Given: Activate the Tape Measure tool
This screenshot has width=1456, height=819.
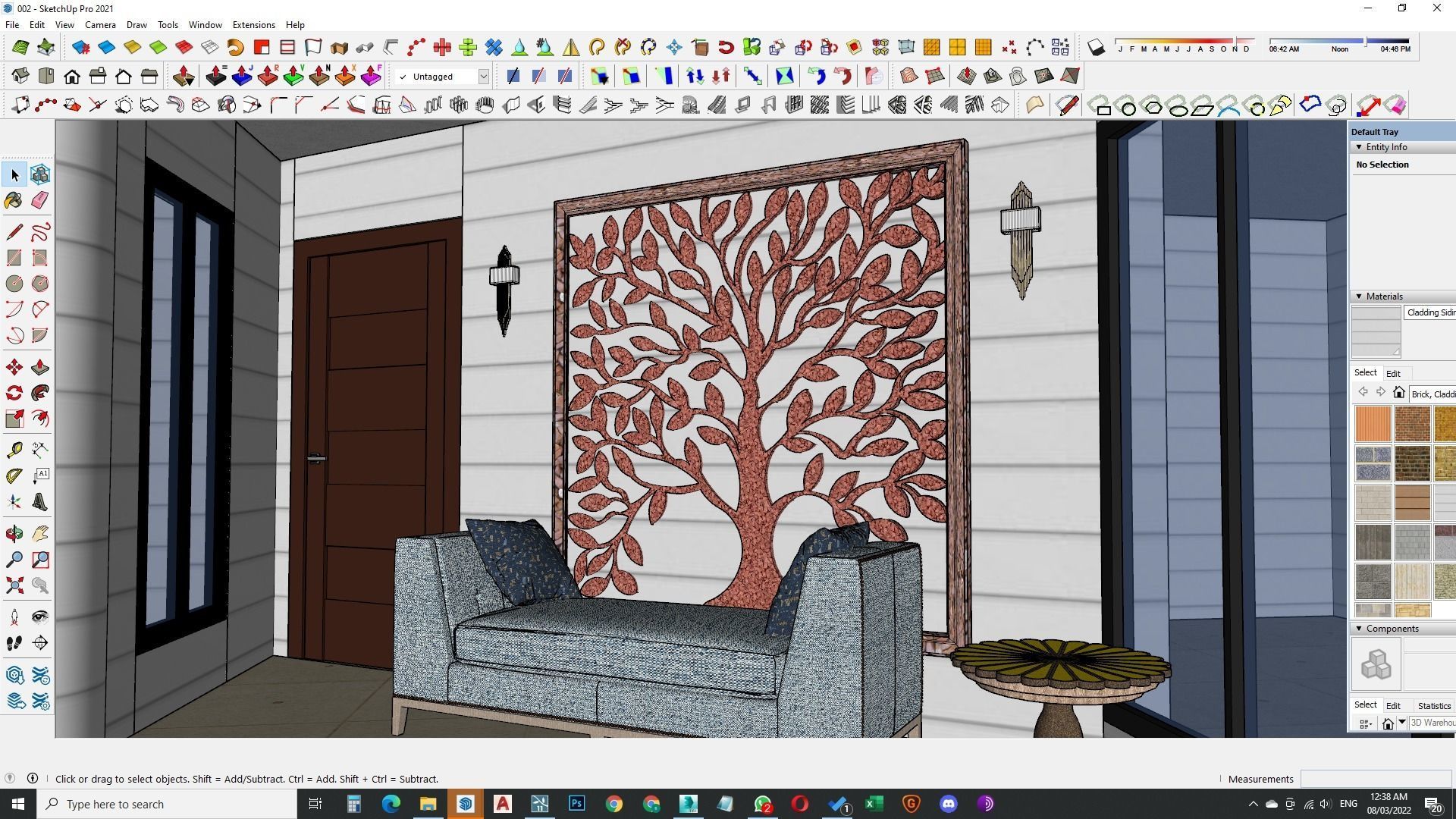Looking at the screenshot, I should pos(14,450).
